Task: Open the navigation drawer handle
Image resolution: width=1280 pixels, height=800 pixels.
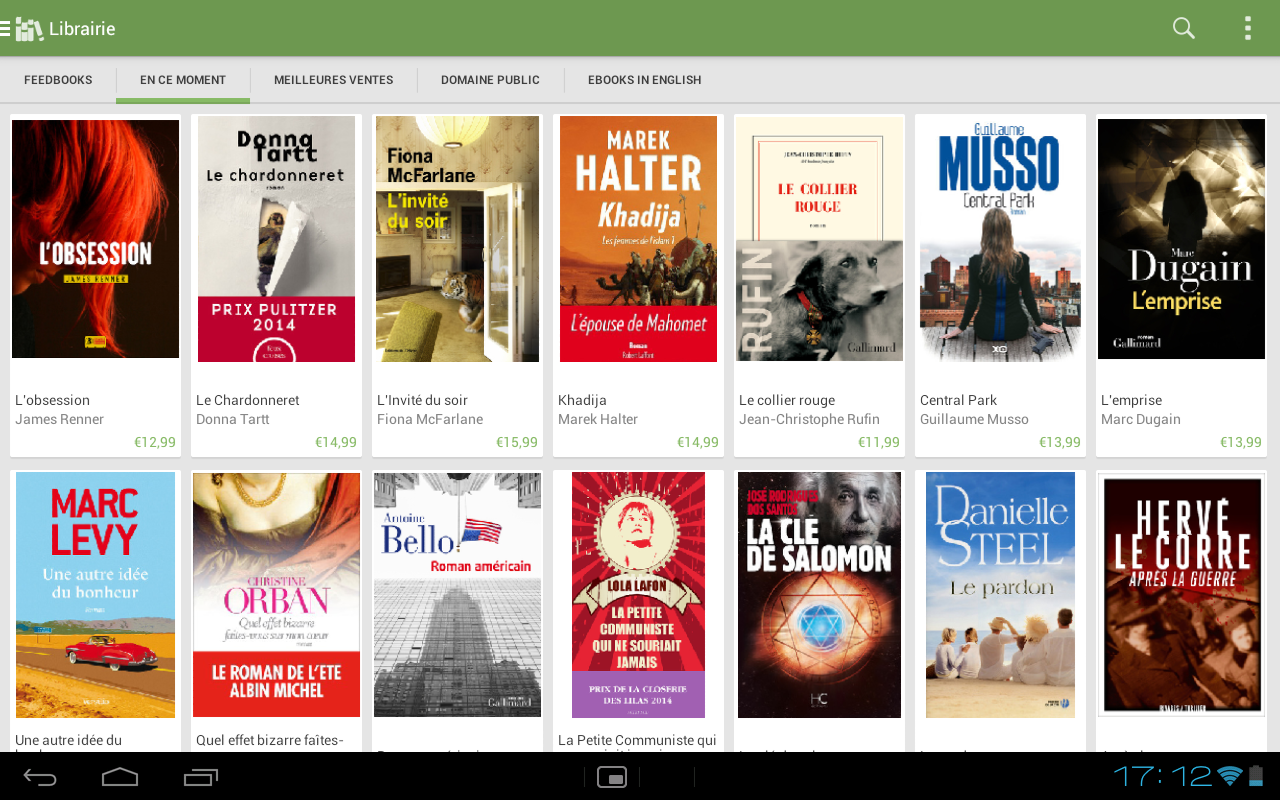Action: pos(6,28)
